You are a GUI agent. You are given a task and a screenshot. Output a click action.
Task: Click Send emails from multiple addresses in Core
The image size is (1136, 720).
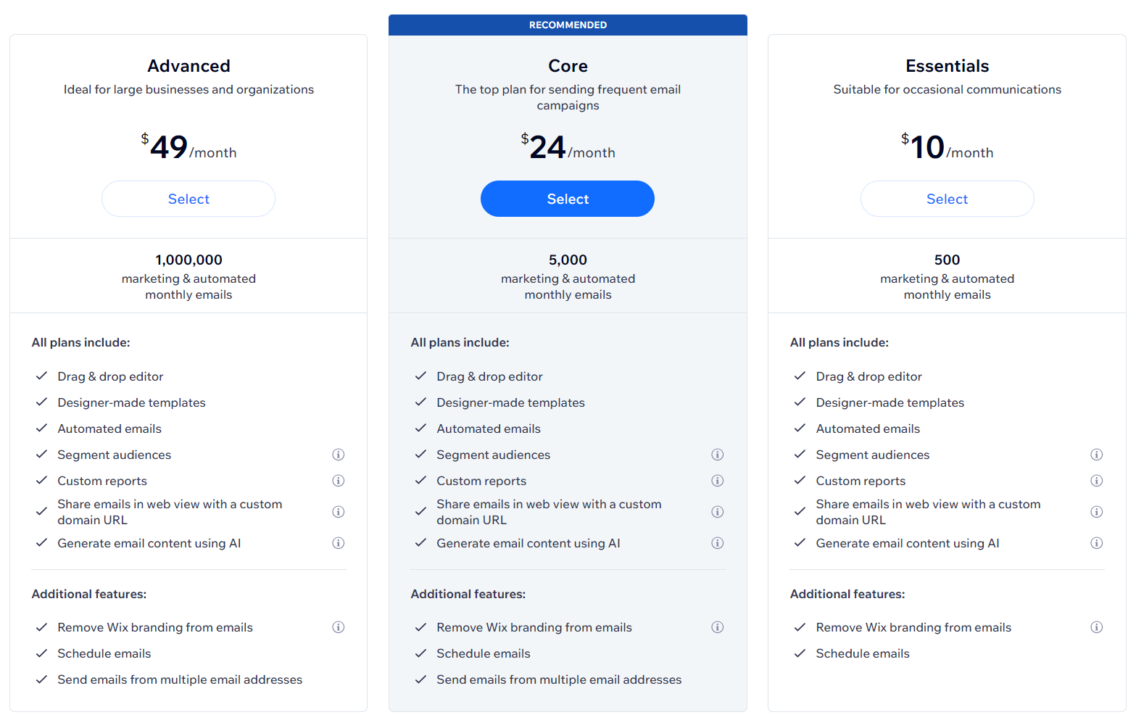(x=558, y=680)
